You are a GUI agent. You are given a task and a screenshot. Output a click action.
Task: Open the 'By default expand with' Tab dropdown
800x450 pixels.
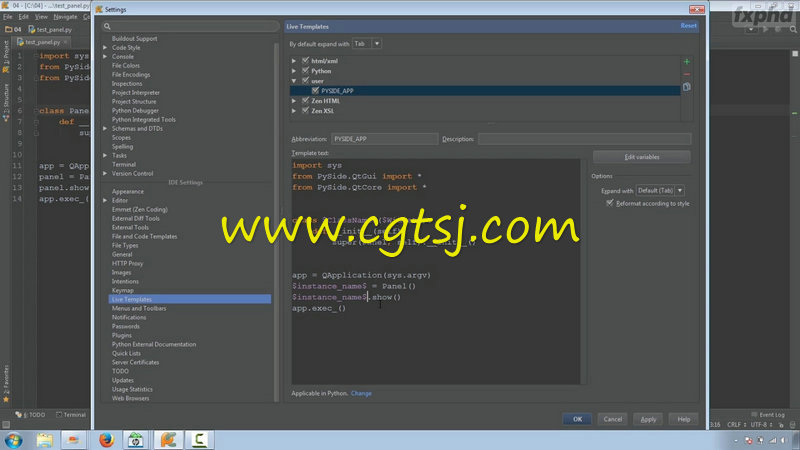(367, 44)
